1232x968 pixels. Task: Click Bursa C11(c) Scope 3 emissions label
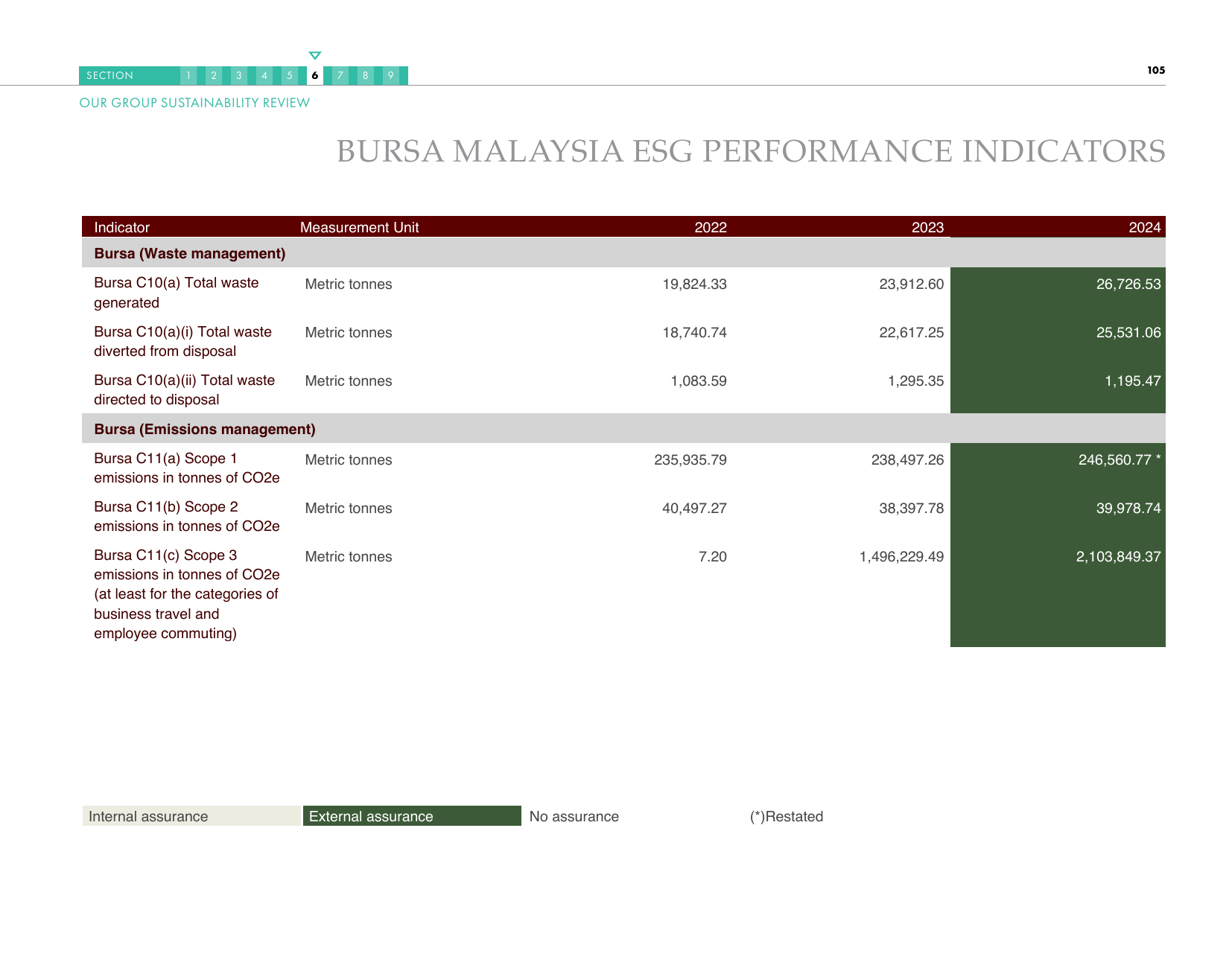point(187,594)
